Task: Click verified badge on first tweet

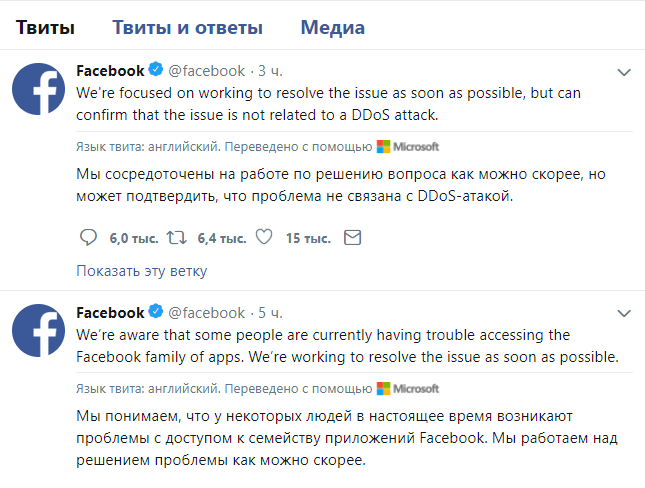Action: click(x=156, y=70)
